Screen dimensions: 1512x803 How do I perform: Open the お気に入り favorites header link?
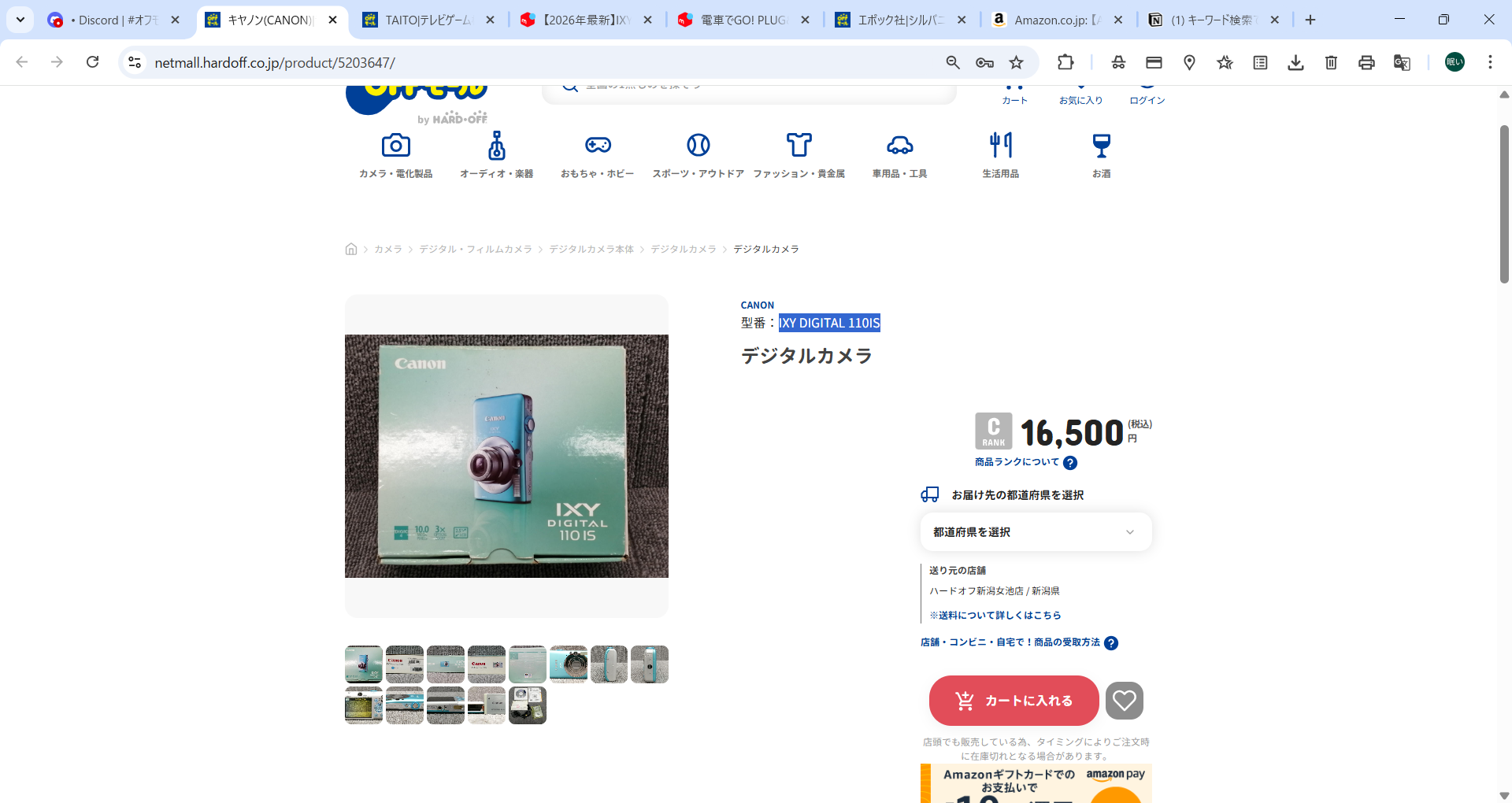click(x=1080, y=93)
